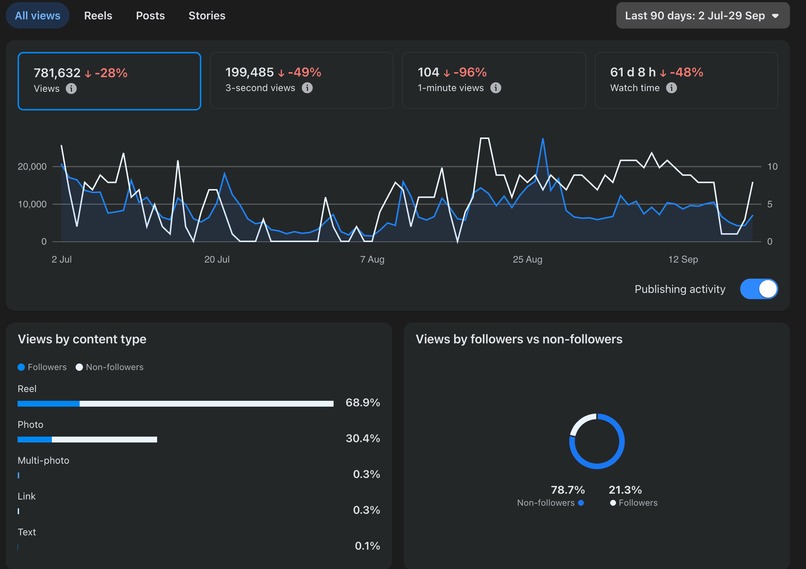806x569 pixels.
Task: Click the Non-followers legend dot in content type
Action: [x=79, y=367]
